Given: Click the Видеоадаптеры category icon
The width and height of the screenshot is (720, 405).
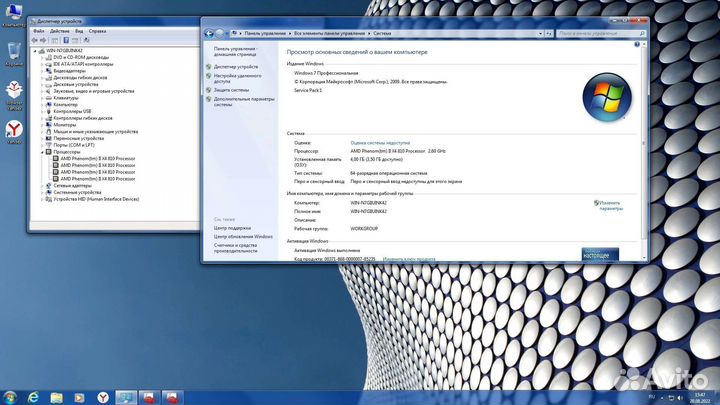Looking at the screenshot, I should tap(49, 71).
